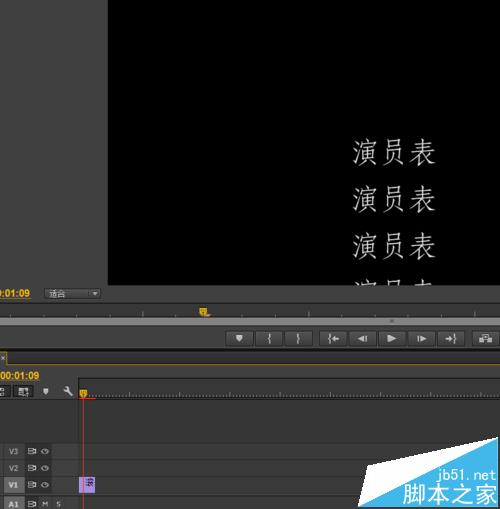Select the V2 track target
This screenshot has width=500, height=509.
click(13, 468)
